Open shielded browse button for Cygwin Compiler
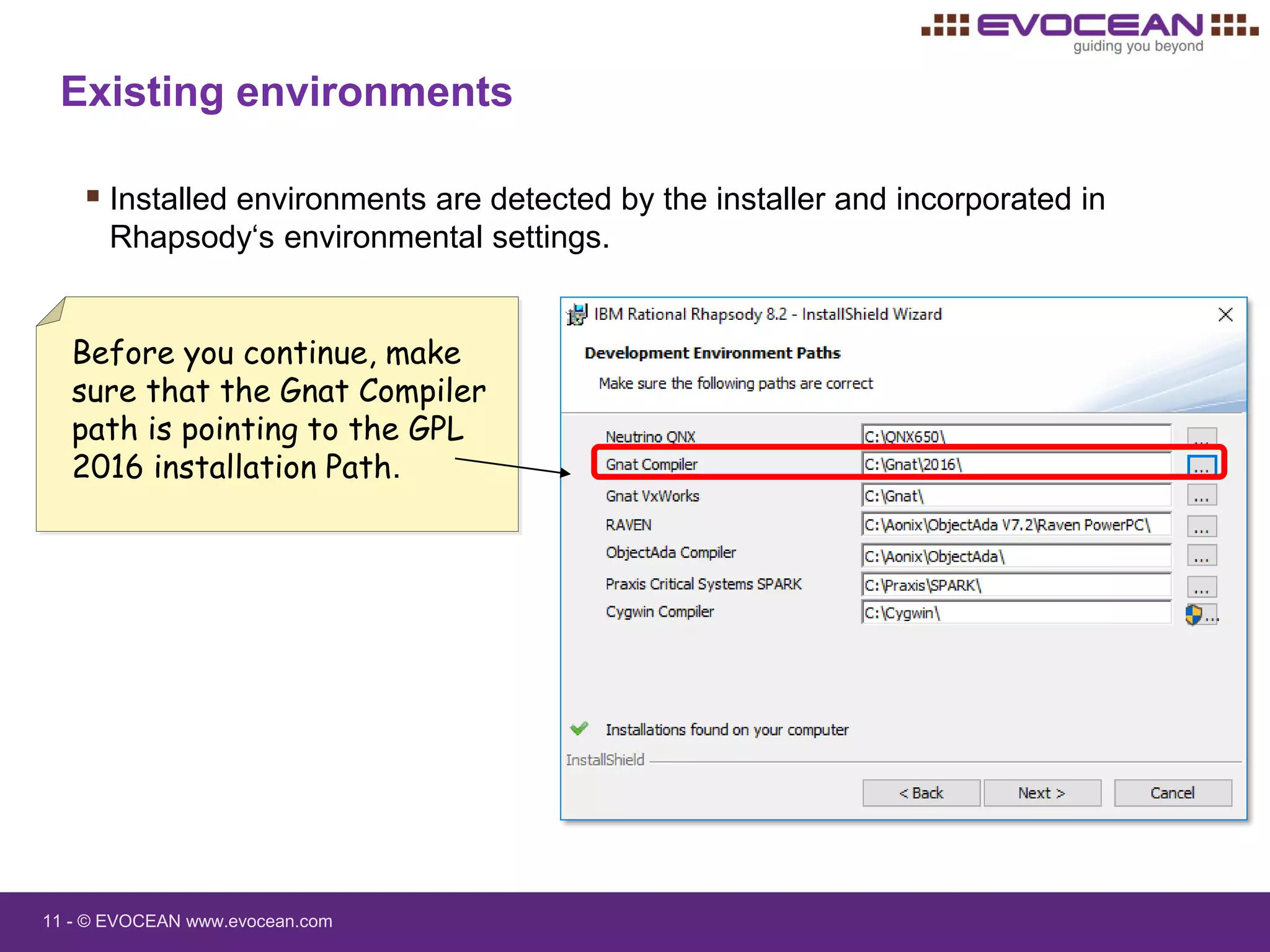1270x952 pixels. 1202,614
